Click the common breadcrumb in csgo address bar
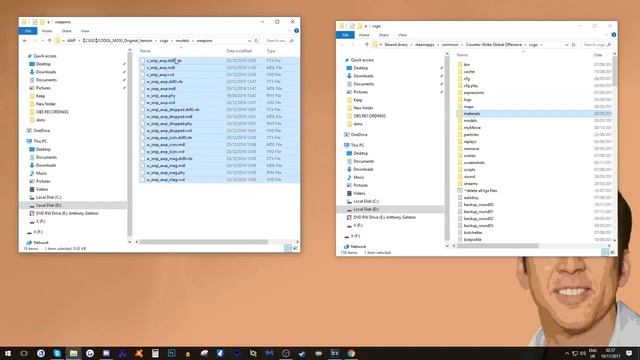 (450, 45)
